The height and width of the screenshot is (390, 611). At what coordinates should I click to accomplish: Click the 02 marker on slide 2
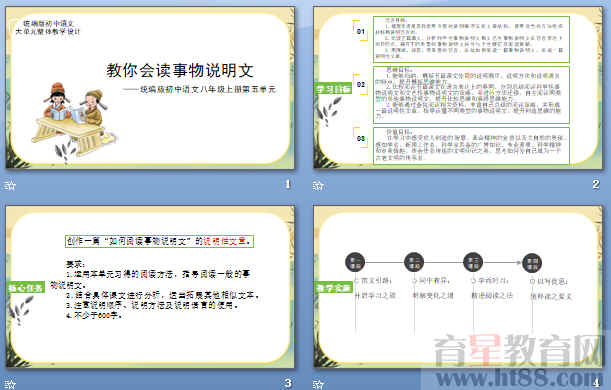click(361, 85)
